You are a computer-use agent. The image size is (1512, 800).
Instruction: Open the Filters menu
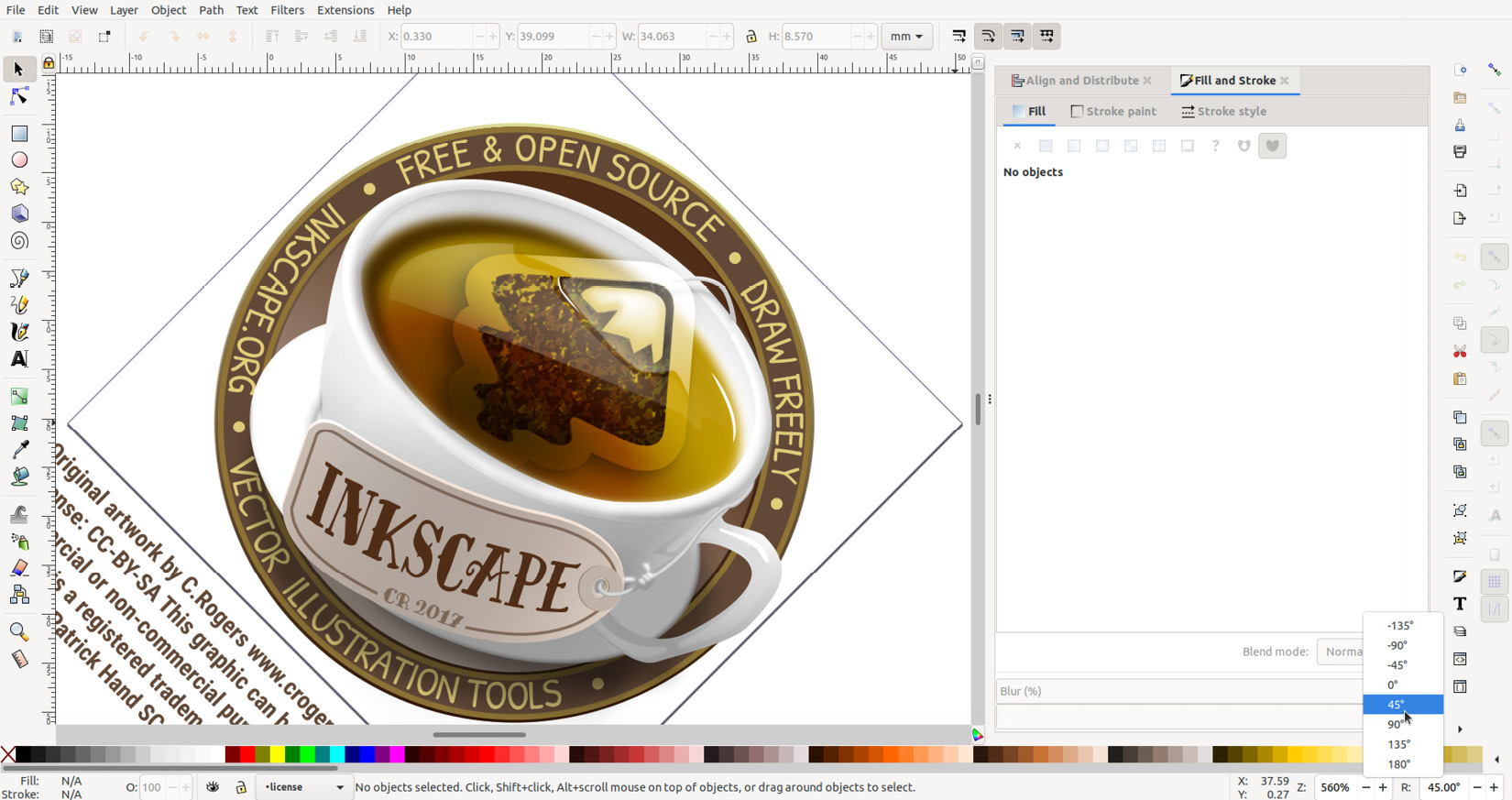[x=287, y=10]
